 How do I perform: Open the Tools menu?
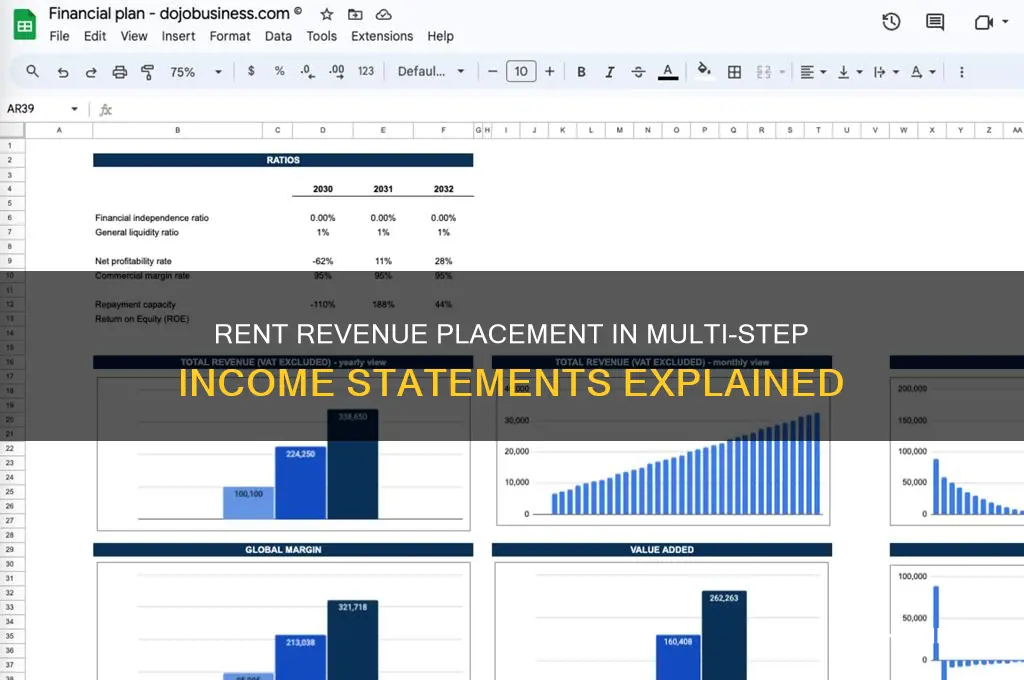[x=321, y=37]
